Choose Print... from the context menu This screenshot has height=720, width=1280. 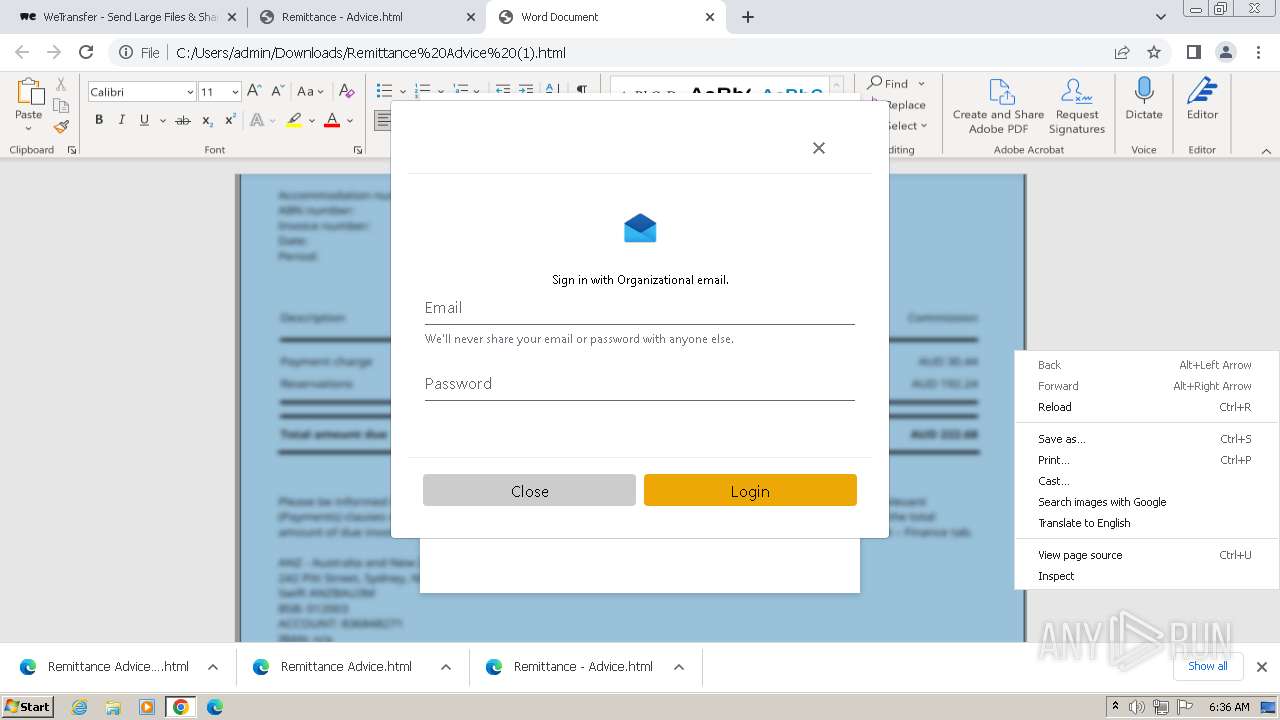(x=1147, y=460)
